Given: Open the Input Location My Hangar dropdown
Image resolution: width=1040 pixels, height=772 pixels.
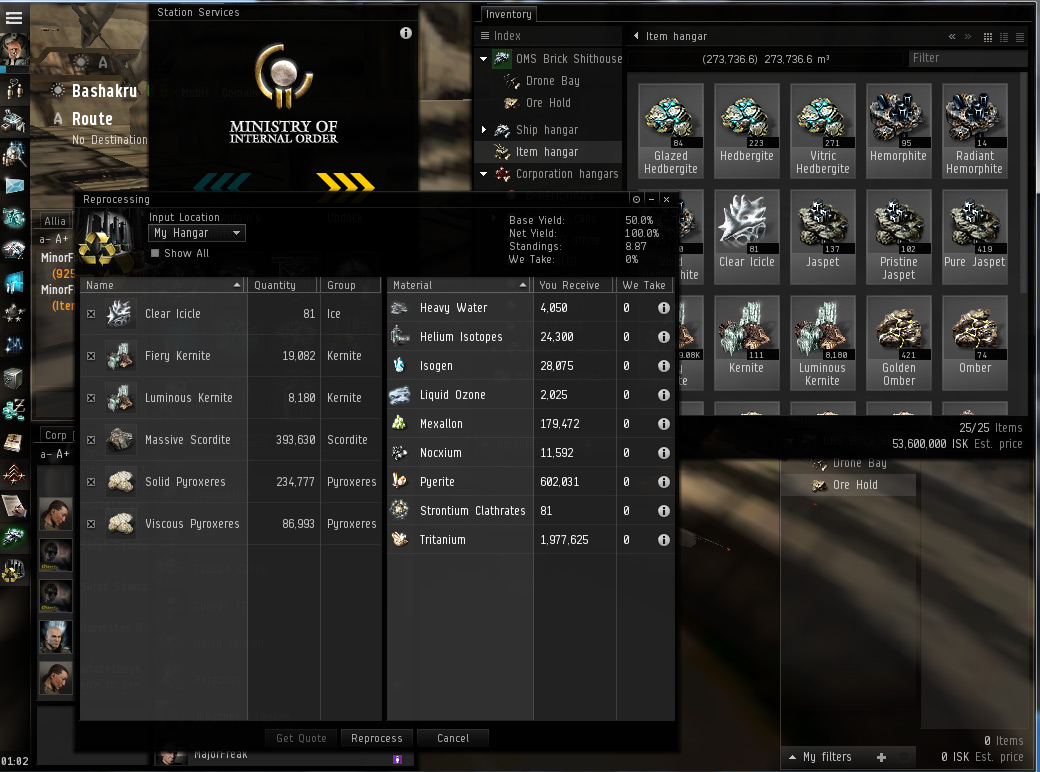Looking at the screenshot, I should 197,233.
